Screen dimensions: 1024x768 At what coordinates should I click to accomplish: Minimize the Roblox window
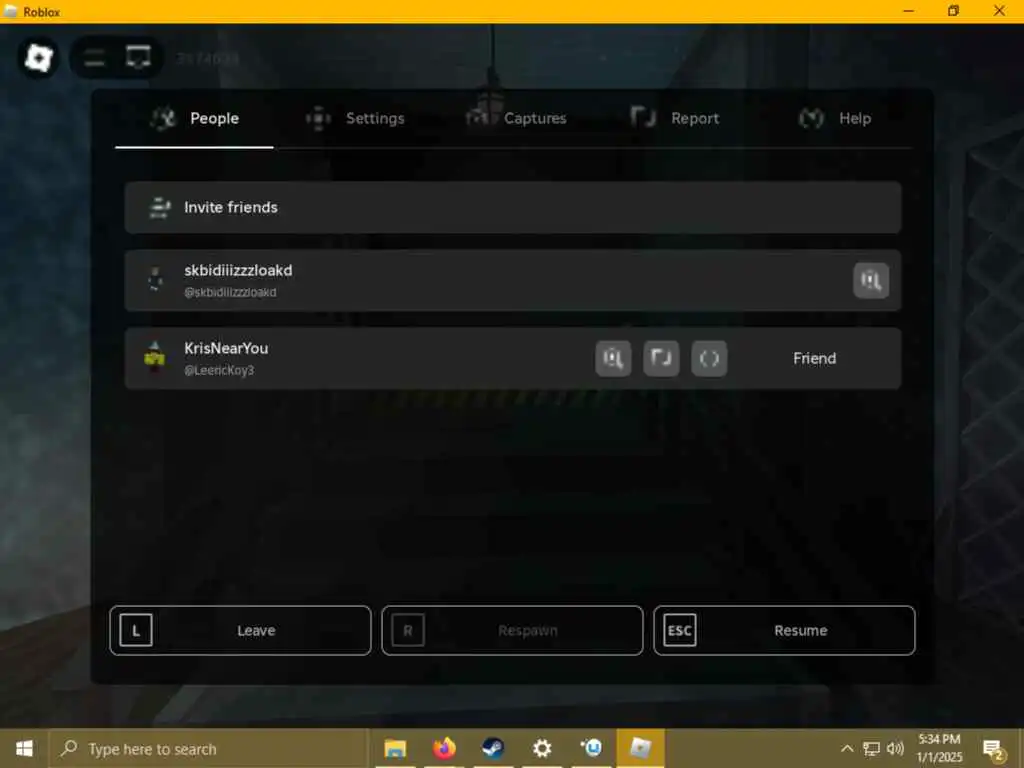908,11
